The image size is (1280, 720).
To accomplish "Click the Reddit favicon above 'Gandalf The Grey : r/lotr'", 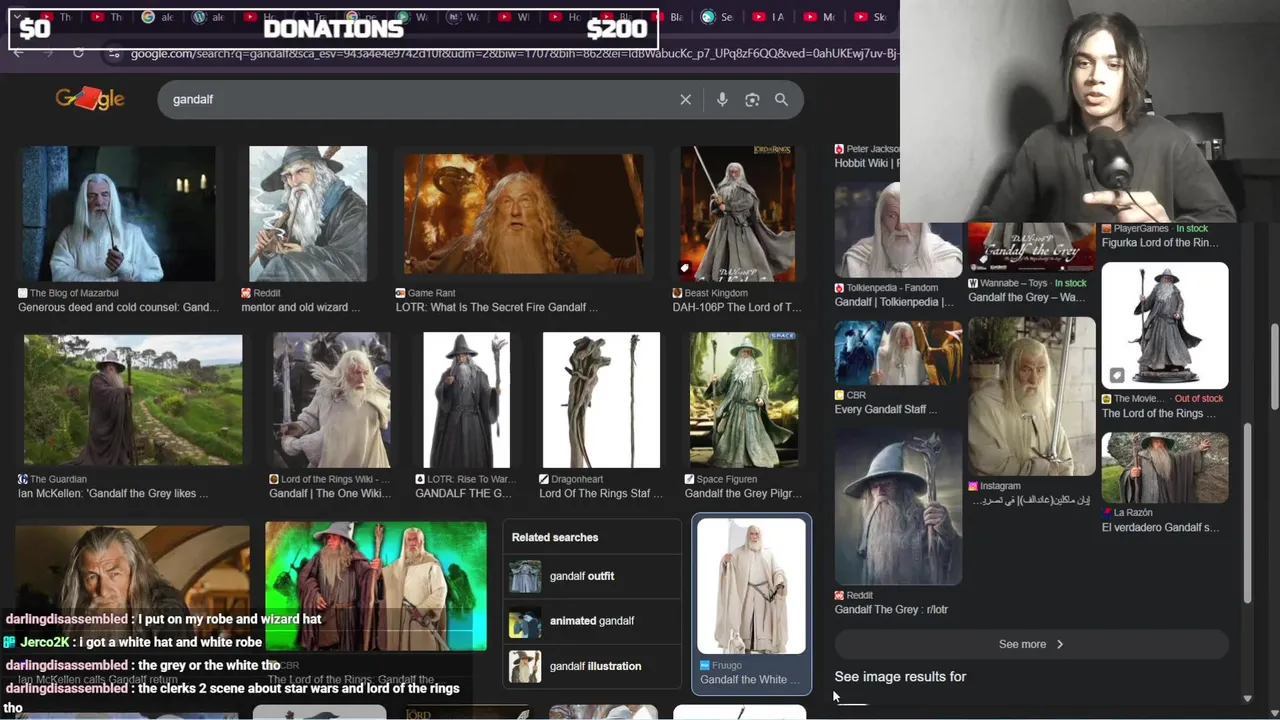I will [840, 595].
